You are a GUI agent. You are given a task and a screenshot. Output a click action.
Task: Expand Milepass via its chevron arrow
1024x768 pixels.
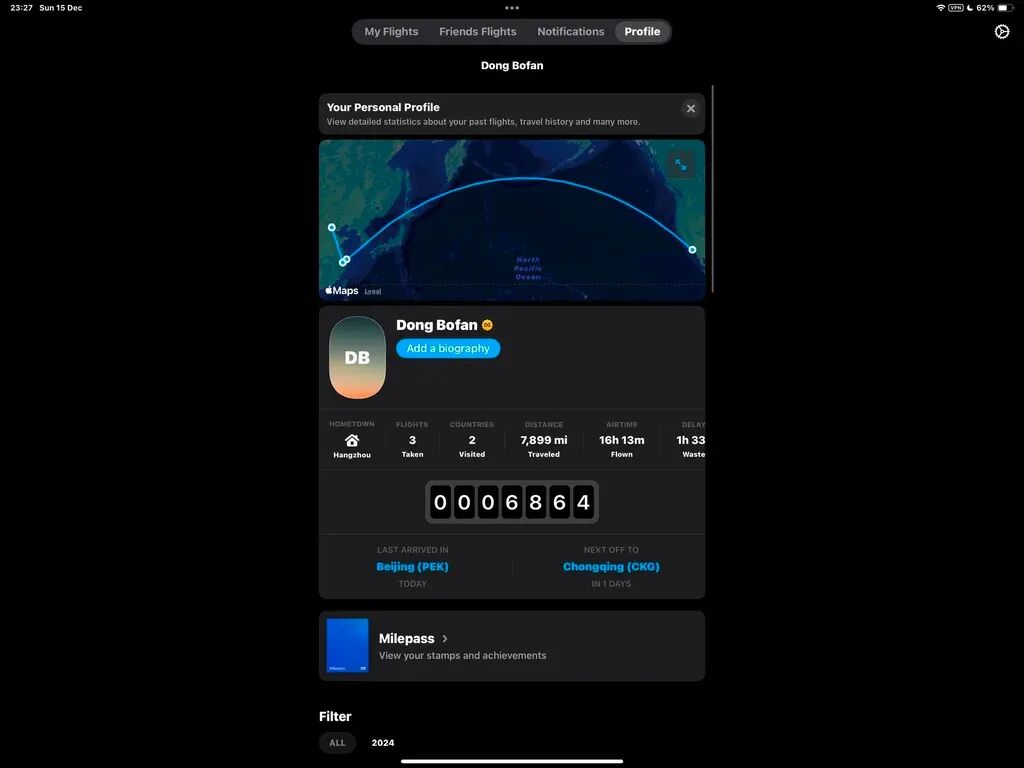coord(445,639)
